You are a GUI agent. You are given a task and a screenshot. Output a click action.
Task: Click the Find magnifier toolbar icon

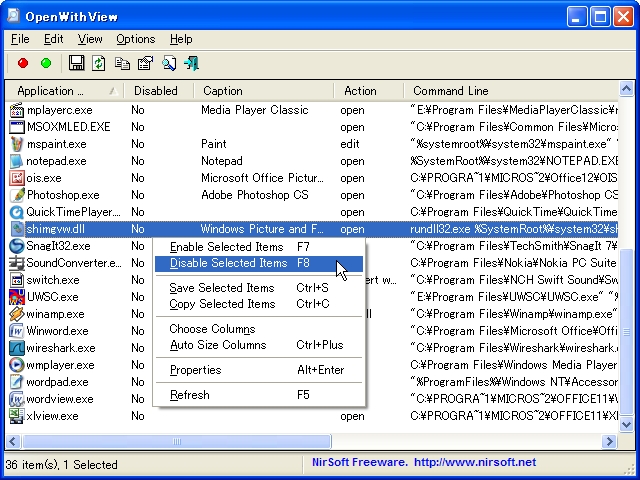click(x=169, y=63)
